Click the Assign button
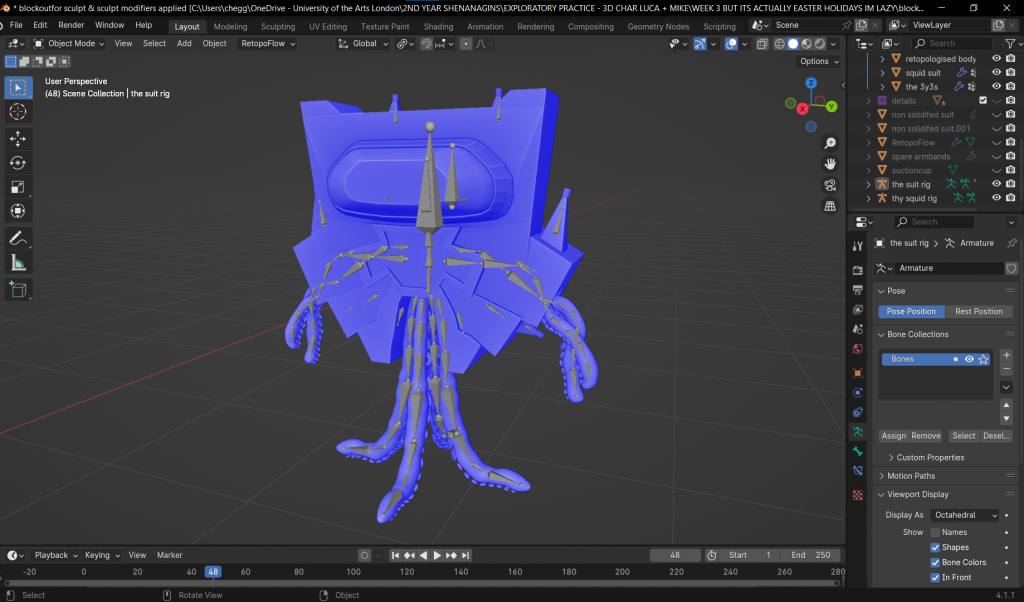The image size is (1024, 602). click(893, 436)
